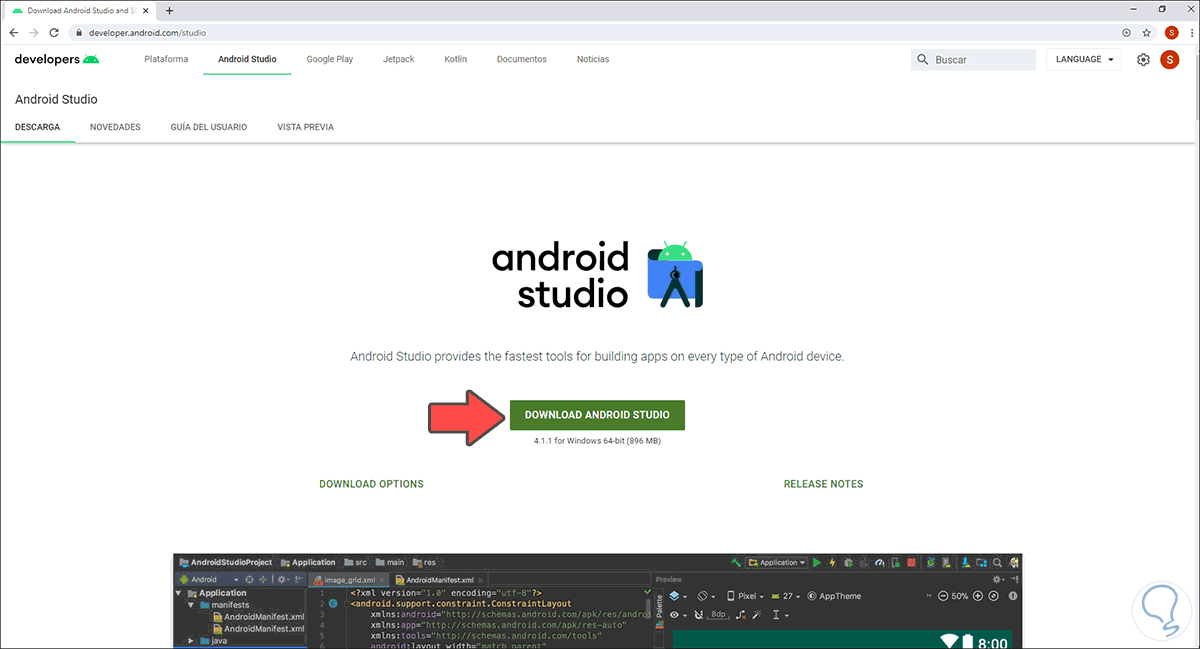Screen dimensions: 1200x649
Task: Profile the app with the speedometer icon
Action: click(x=877, y=562)
